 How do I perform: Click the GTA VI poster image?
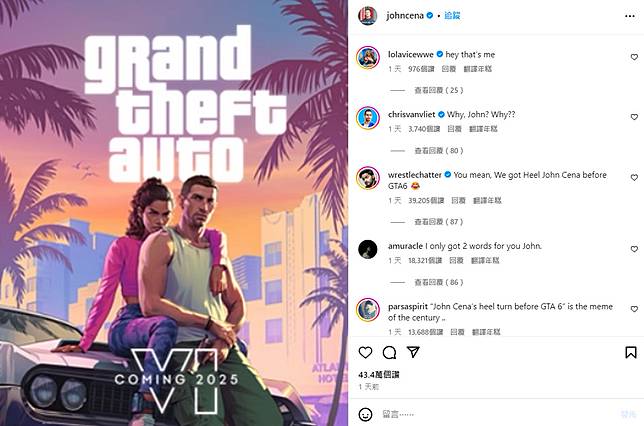pyautogui.click(x=174, y=213)
